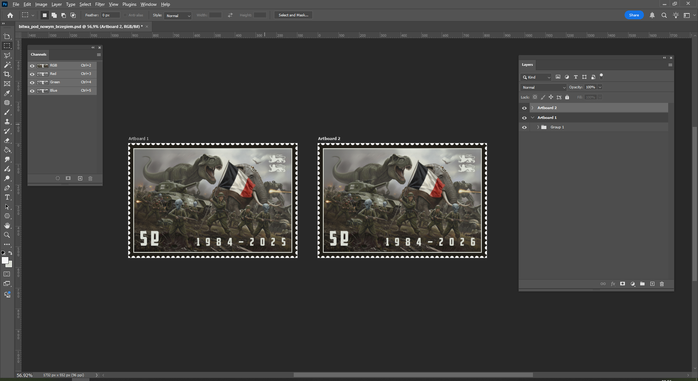Hide the Artboard 2 layer

tap(524, 108)
